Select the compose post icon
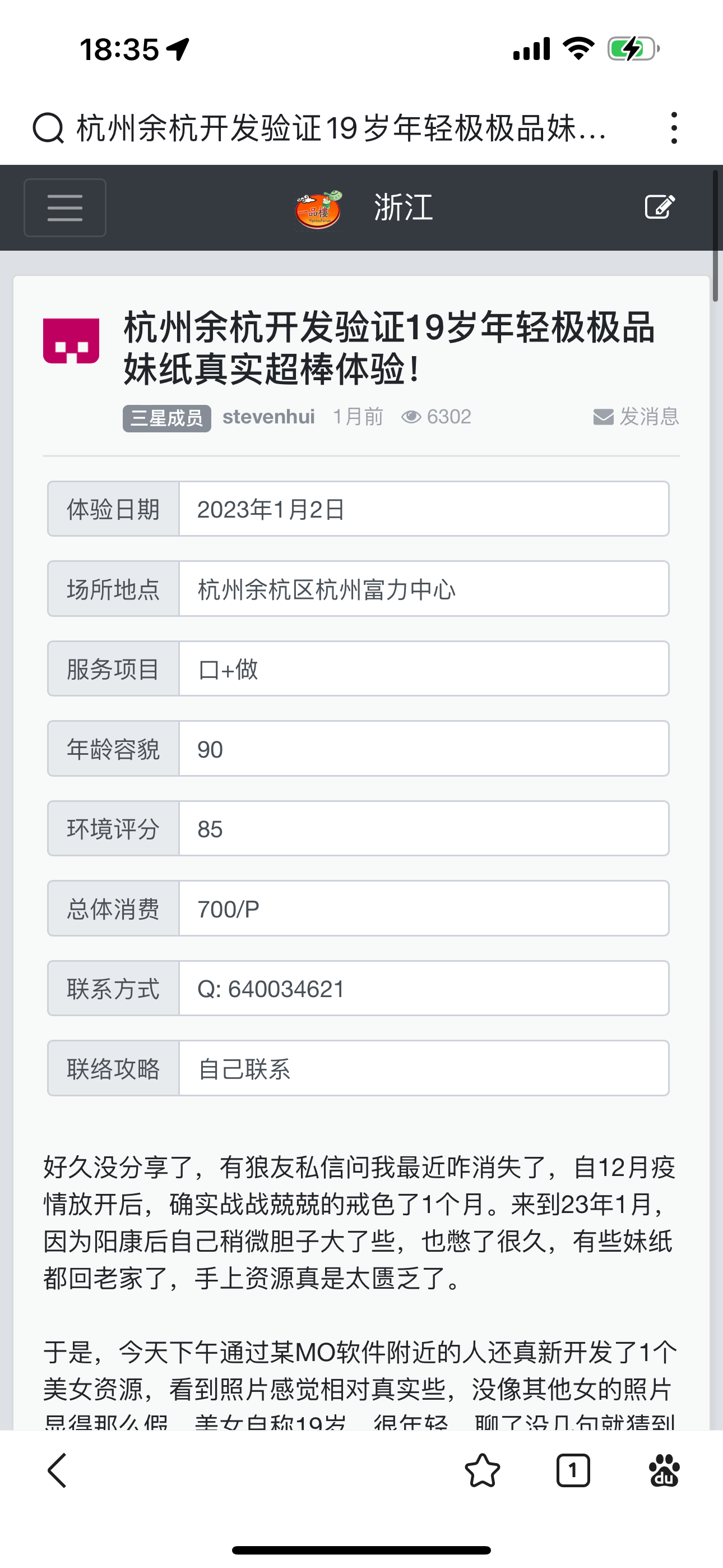The width and height of the screenshot is (723, 1568). [661, 207]
